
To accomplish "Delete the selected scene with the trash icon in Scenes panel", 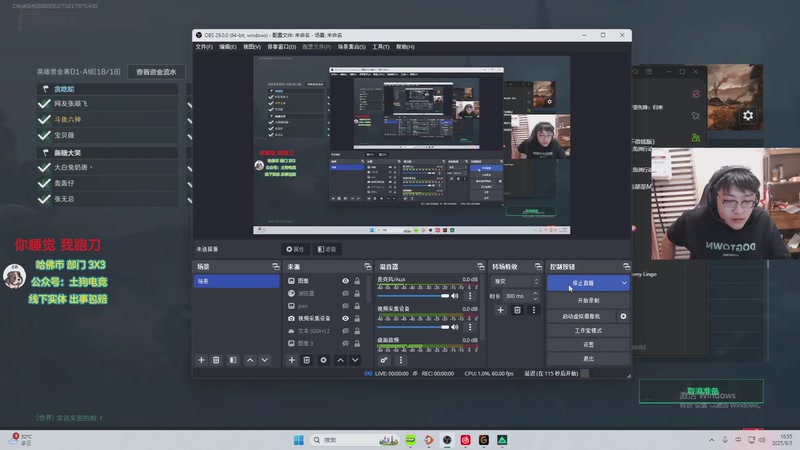I will tap(216, 360).
